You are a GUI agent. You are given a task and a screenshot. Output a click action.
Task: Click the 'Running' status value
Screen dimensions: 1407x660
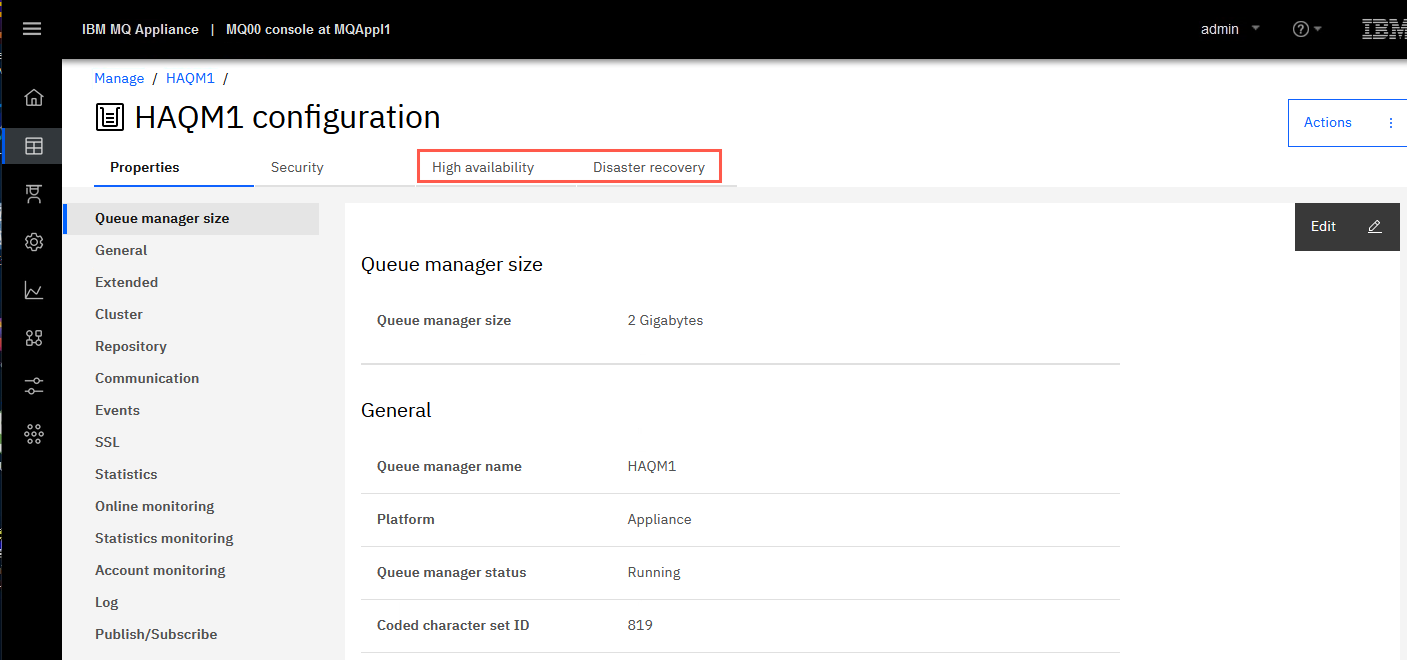654,572
